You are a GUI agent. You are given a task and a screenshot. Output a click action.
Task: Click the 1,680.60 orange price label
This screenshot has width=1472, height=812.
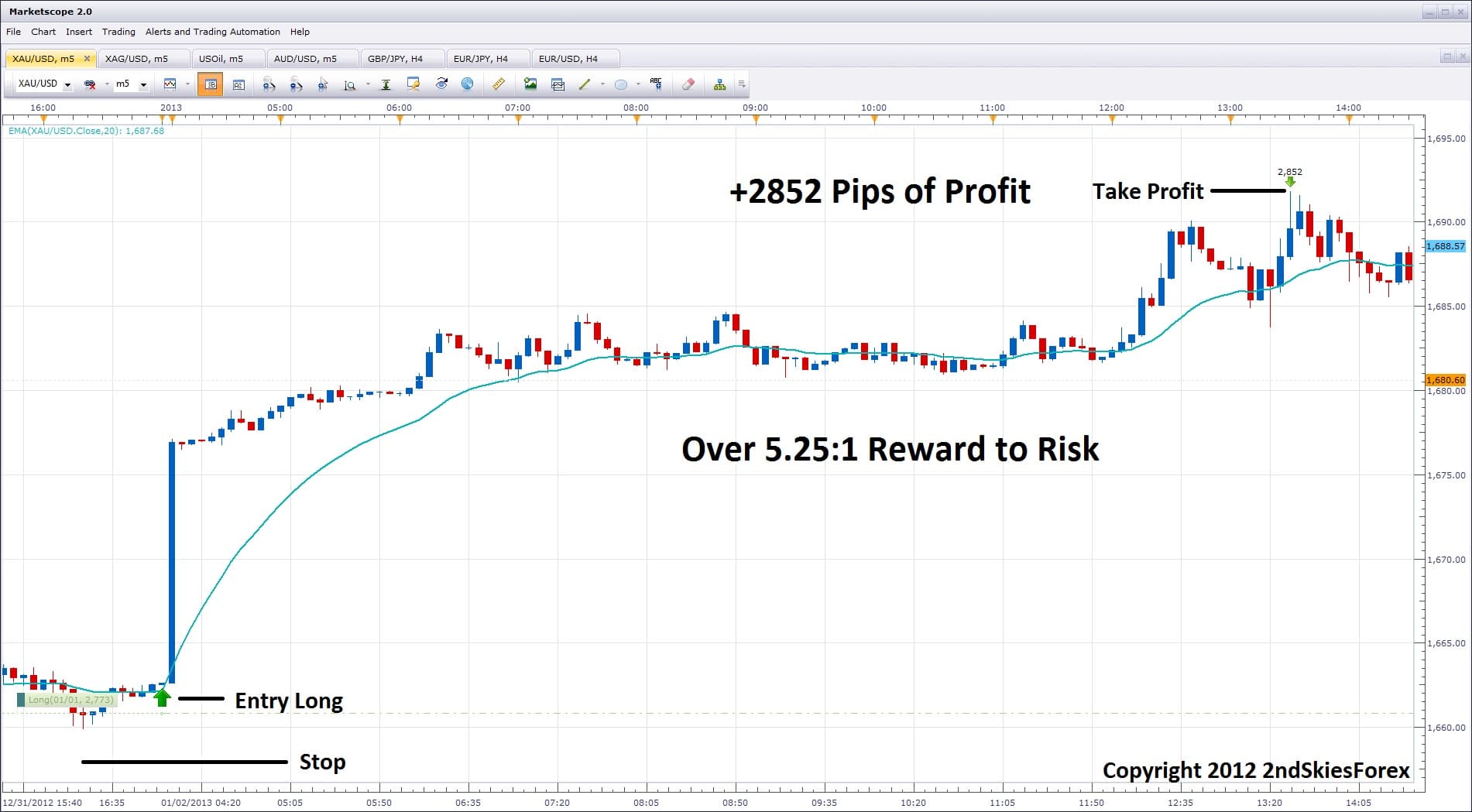(x=1446, y=380)
